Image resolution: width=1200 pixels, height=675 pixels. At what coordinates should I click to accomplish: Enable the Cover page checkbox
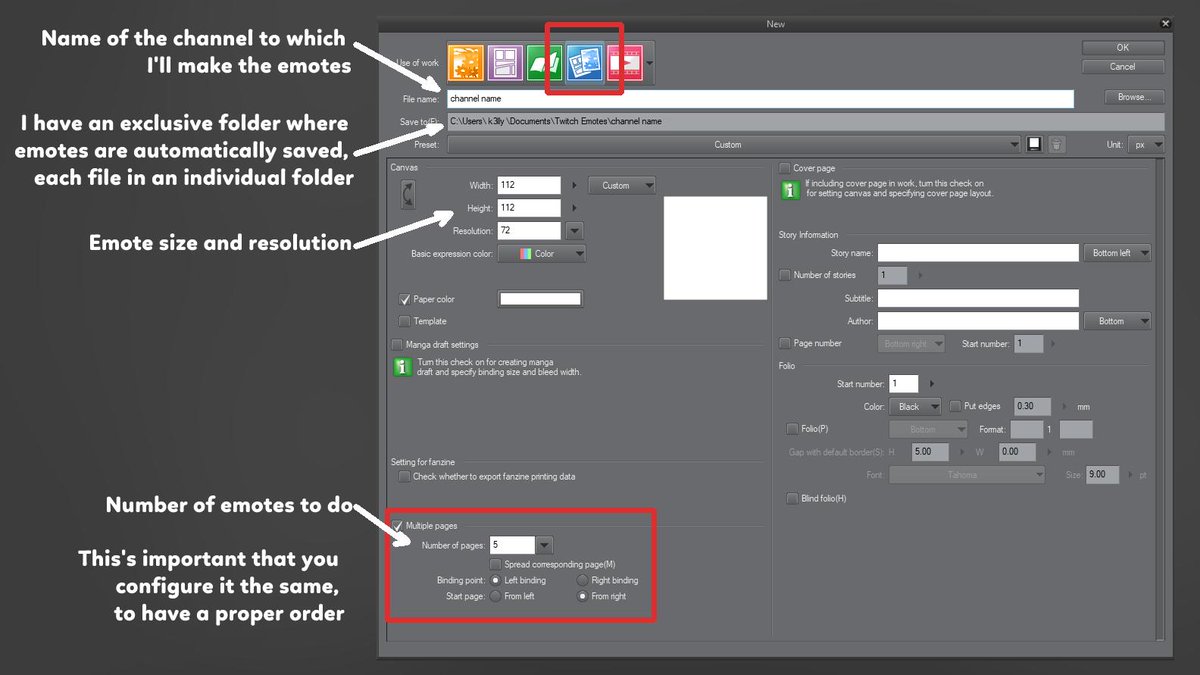[x=785, y=168]
